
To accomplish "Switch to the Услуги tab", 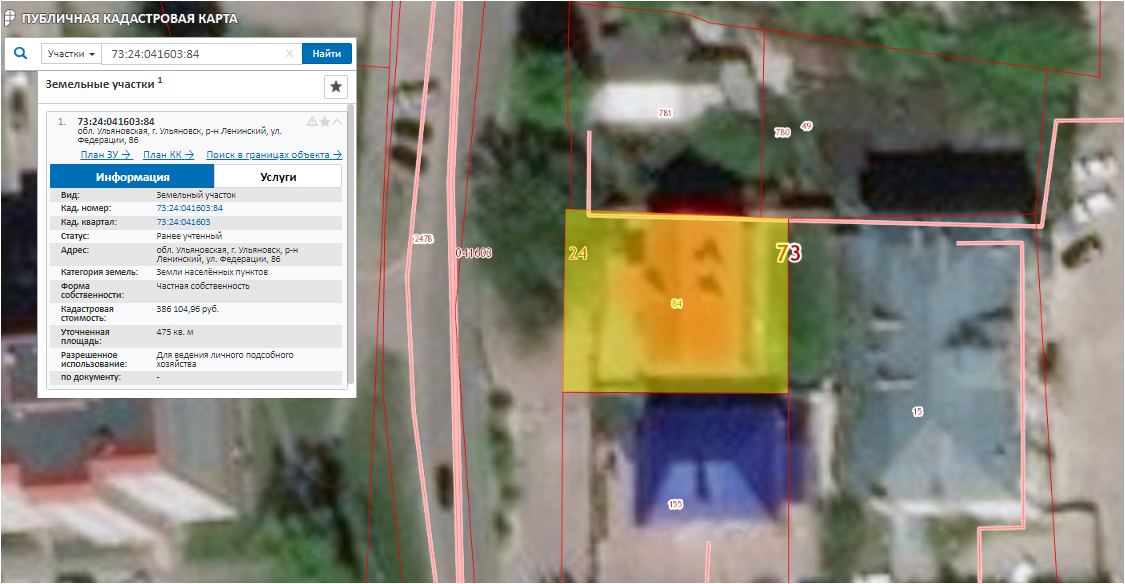I will (x=278, y=177).
